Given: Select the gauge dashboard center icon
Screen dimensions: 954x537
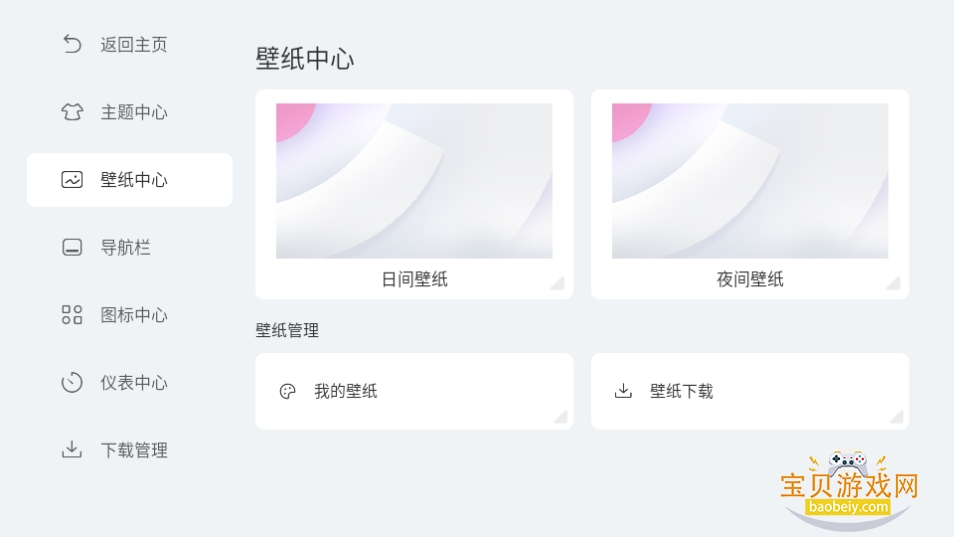Looking at the screenshot, I should click(x=72, y=382).
